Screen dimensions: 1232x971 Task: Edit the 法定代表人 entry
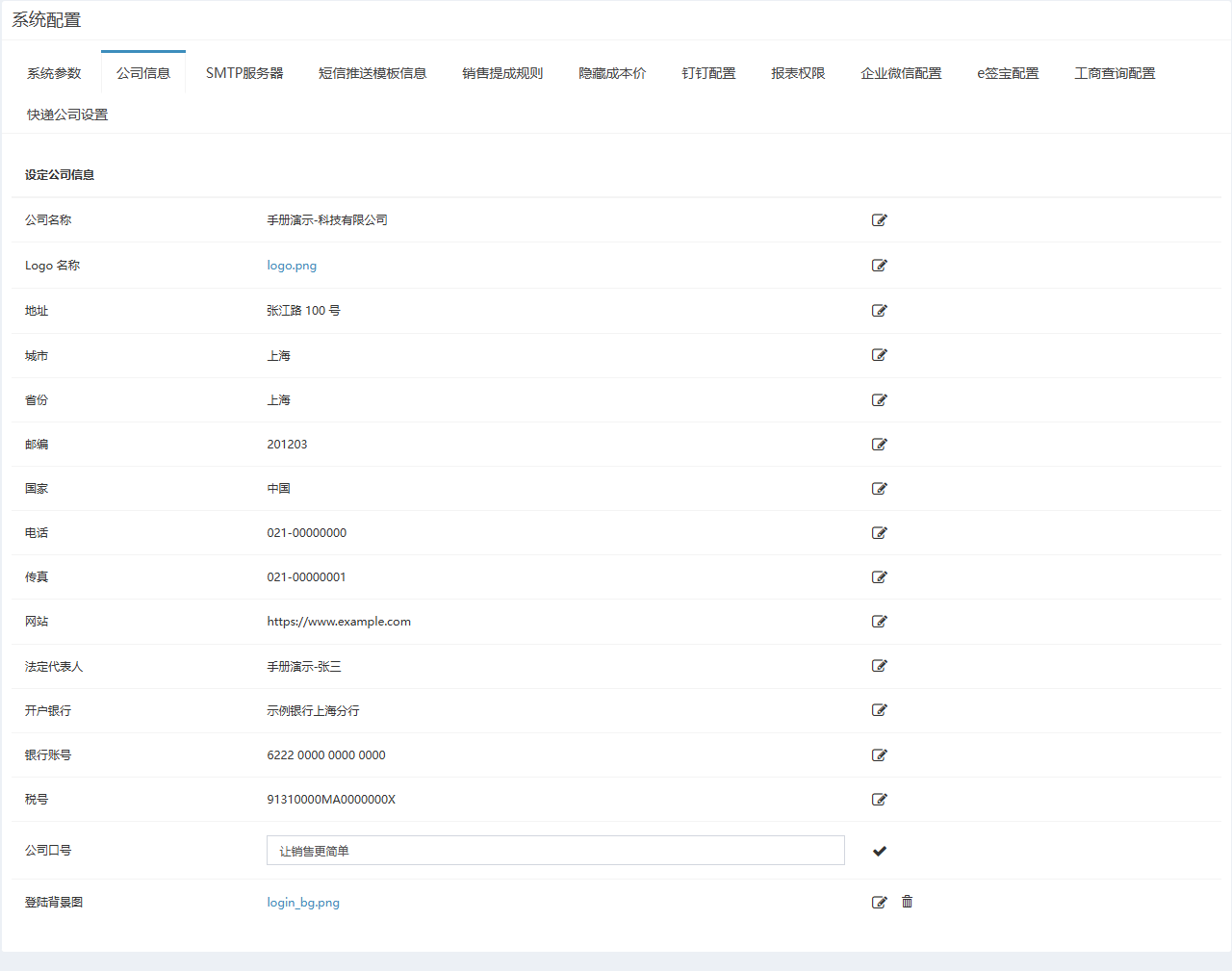pos(879,666)
